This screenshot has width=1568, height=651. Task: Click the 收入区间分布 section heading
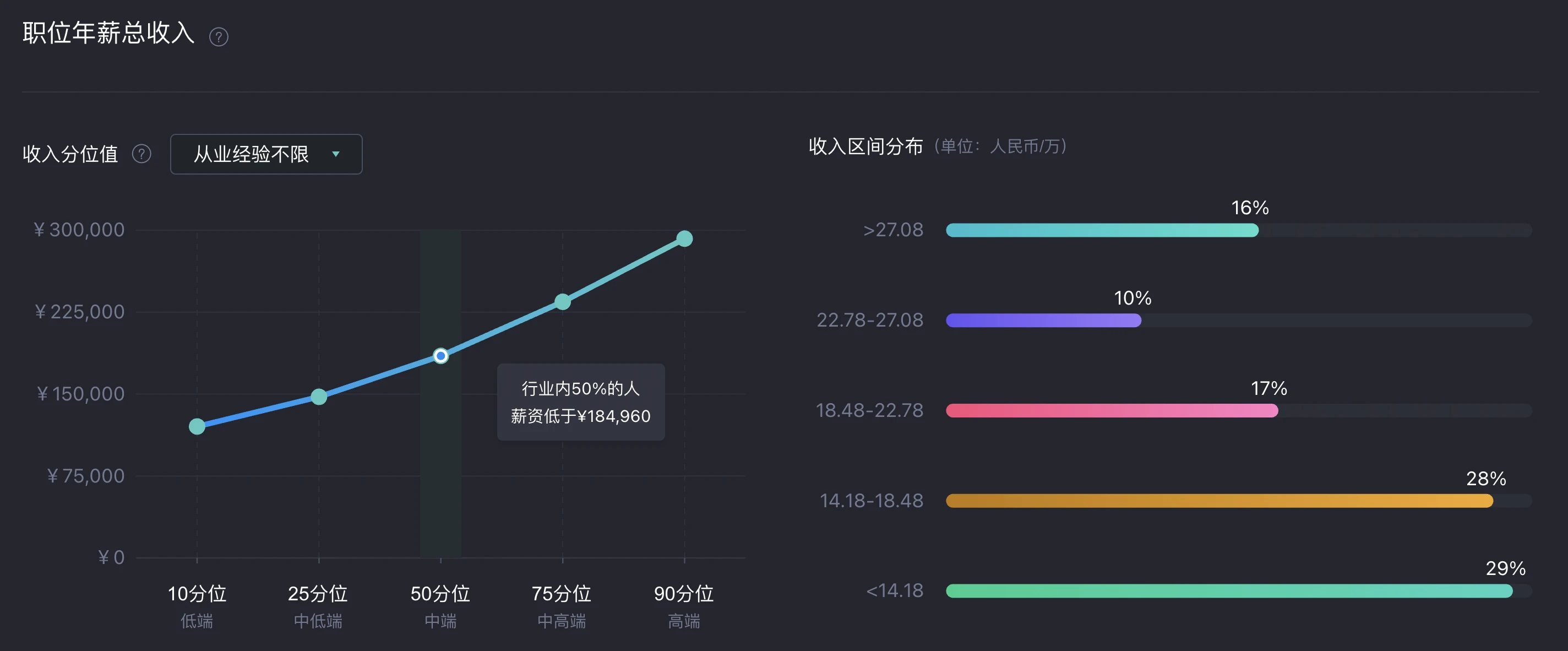(x=865, y=146)
